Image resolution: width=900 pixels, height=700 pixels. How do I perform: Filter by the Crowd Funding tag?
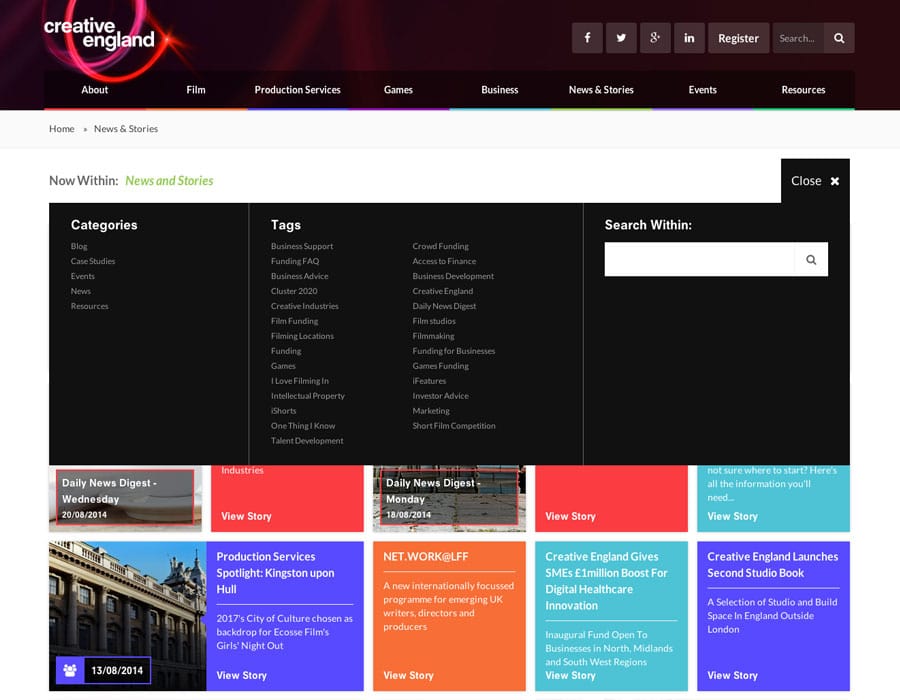pyautogui.click(x=440, y=246)
